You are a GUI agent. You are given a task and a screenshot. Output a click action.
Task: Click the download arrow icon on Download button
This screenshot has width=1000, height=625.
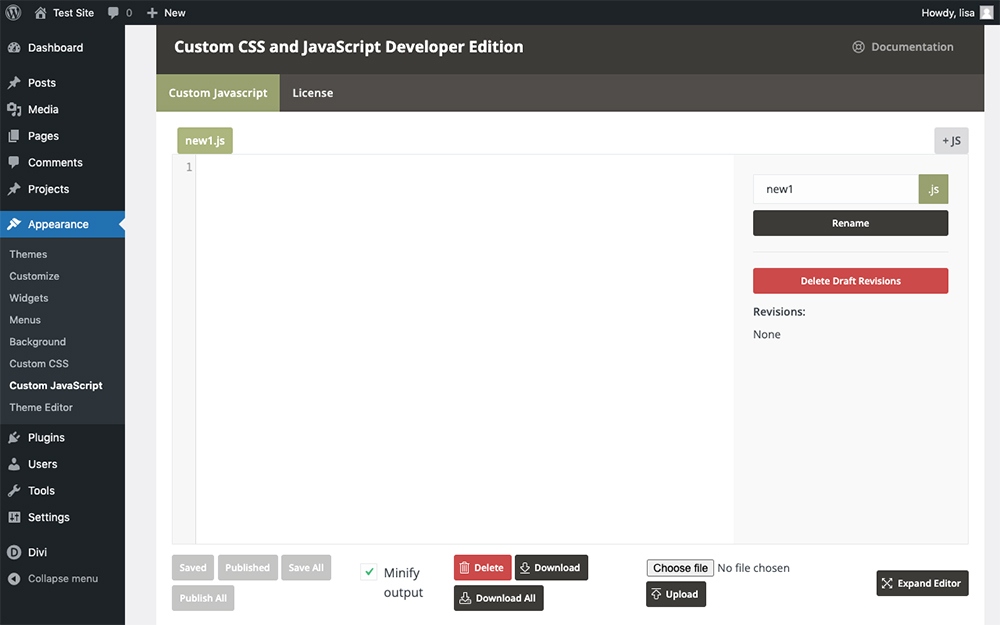tap(525, 568)
